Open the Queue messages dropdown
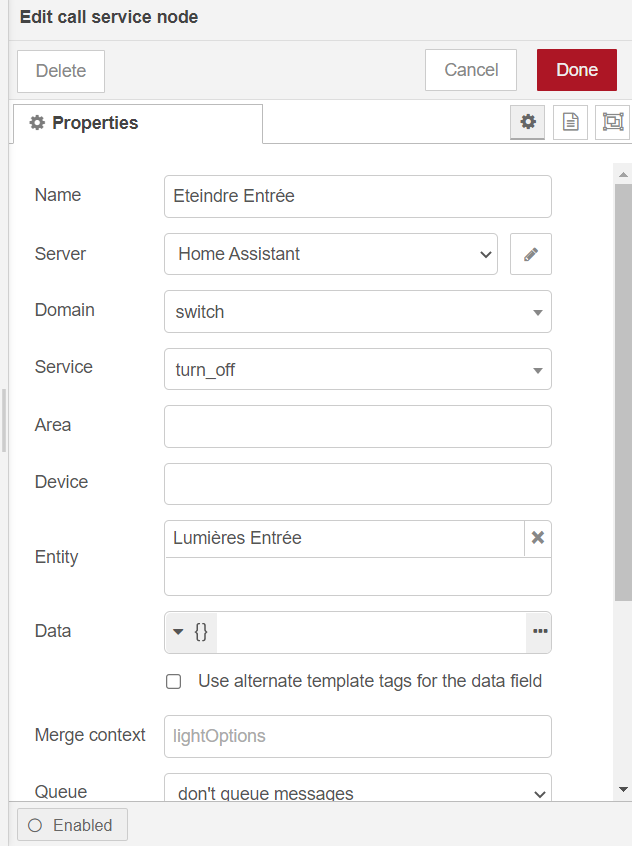 [358, 789]
